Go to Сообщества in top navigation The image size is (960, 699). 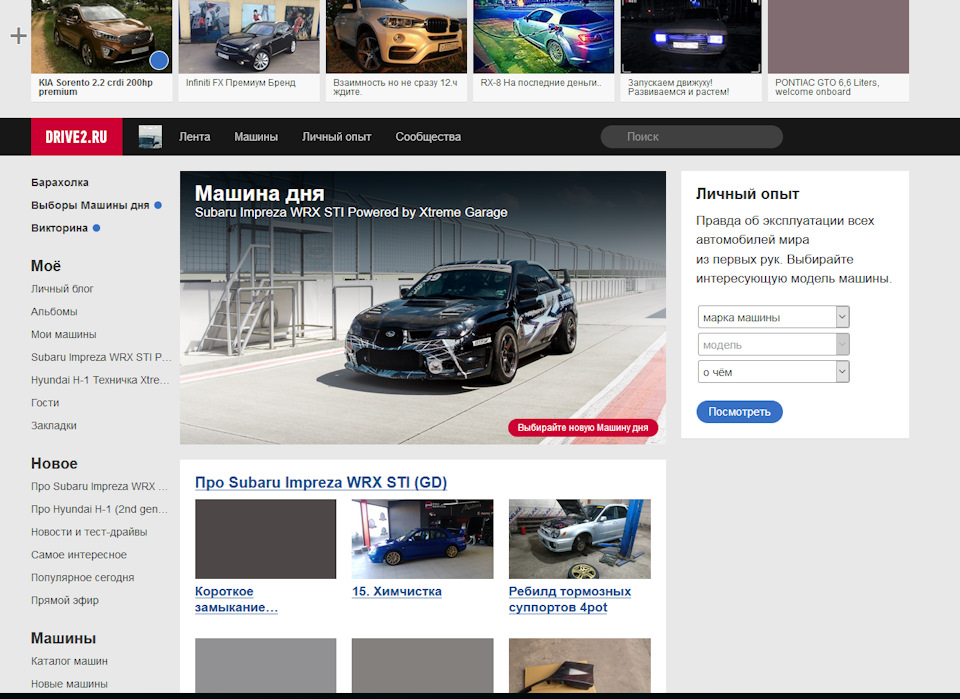(x=428, y=136)
